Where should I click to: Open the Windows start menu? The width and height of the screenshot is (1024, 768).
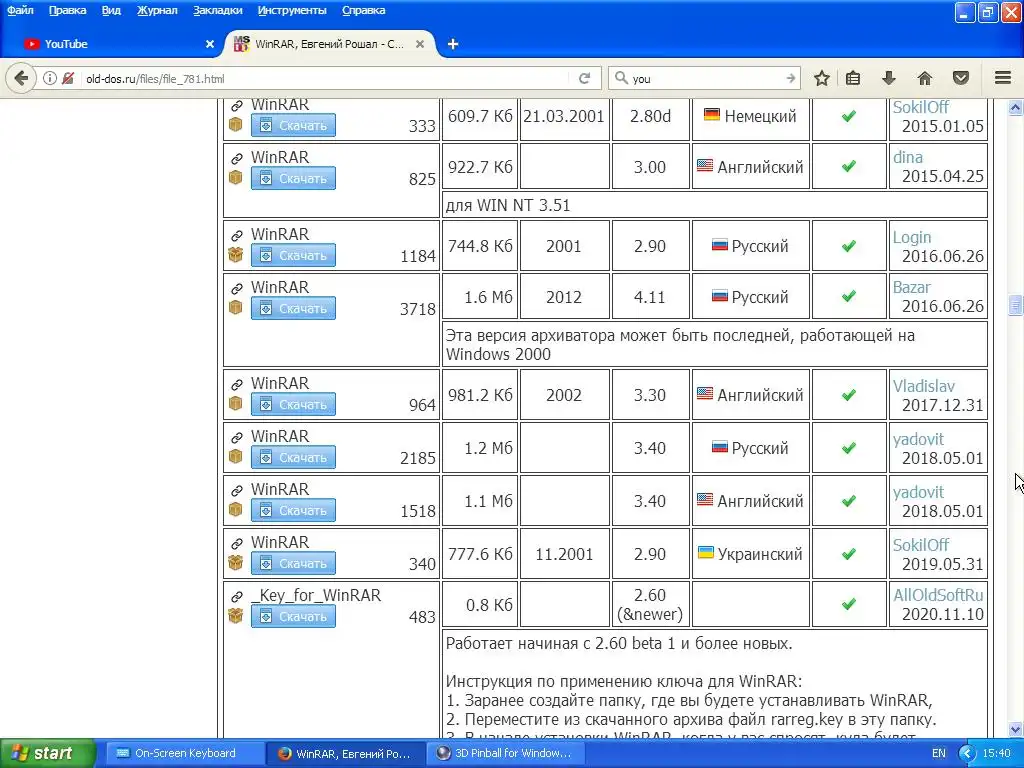click(47, 754)
